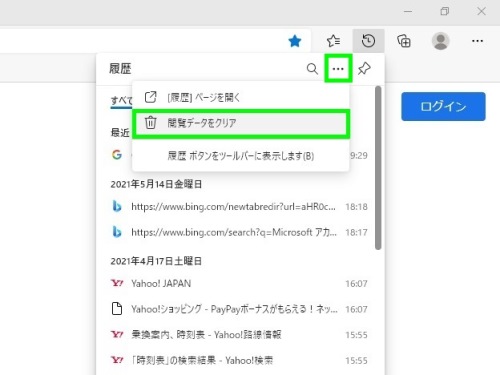
Task: Click the history panel more options button
Action: tap(338, 69)
